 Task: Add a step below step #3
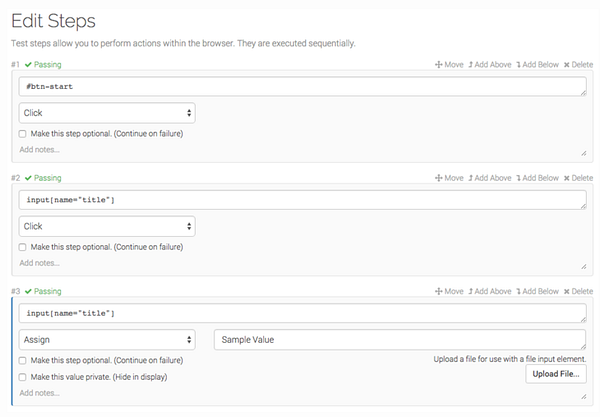click(537, 291)
